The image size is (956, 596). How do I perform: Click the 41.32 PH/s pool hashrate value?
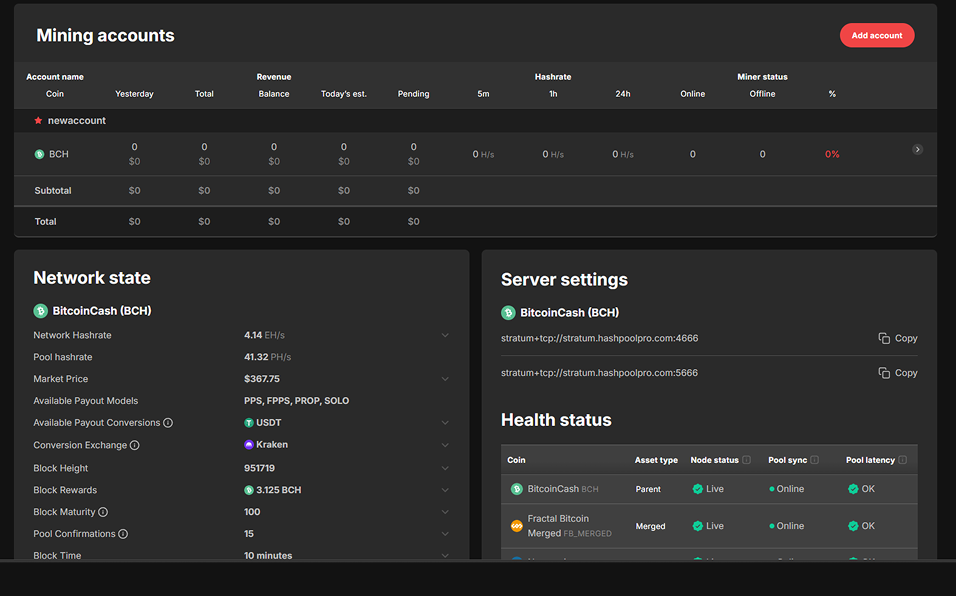point(267,357)
